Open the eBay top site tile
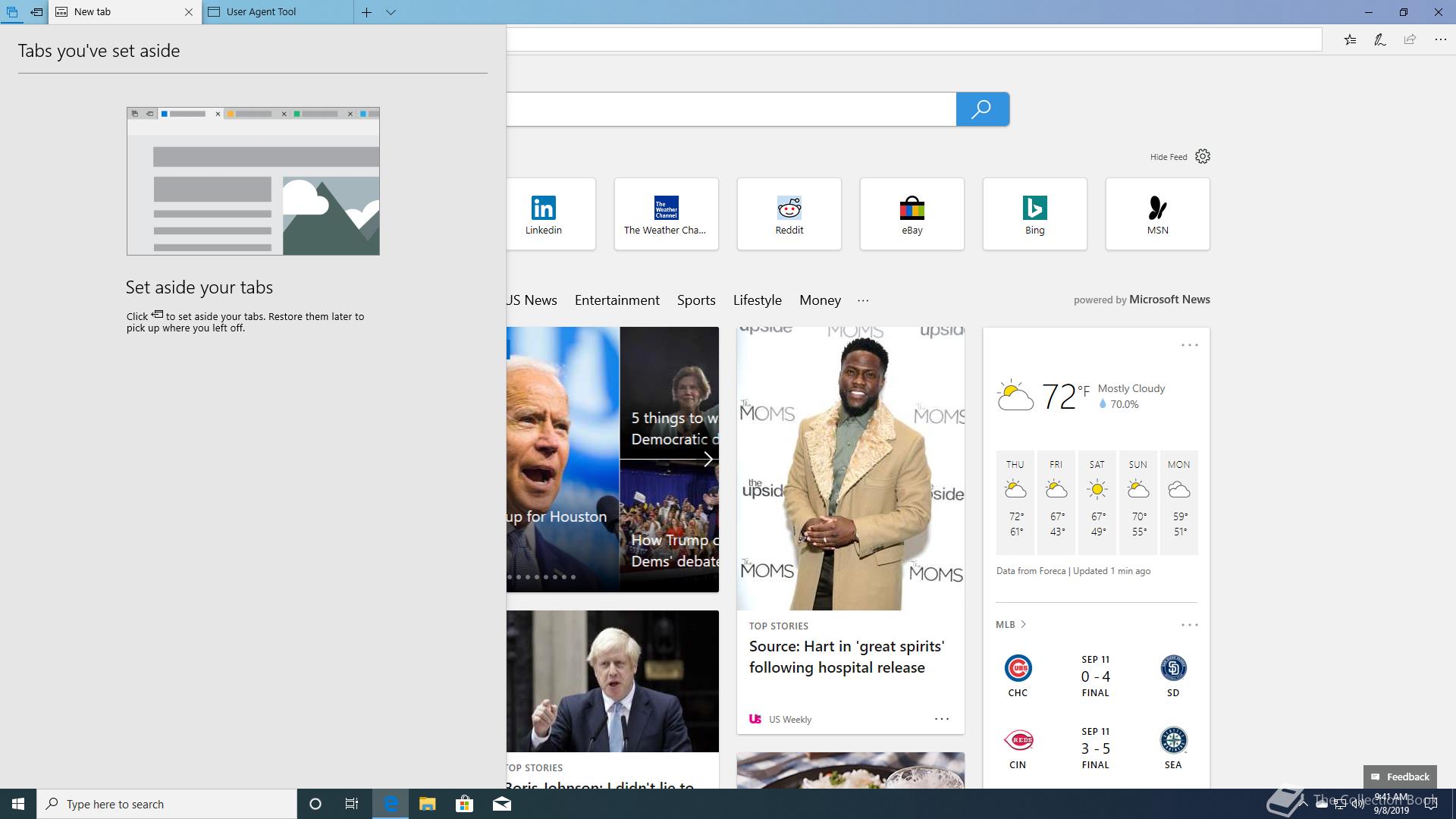This screenshot has height=819, width=1456. (912, 214)
